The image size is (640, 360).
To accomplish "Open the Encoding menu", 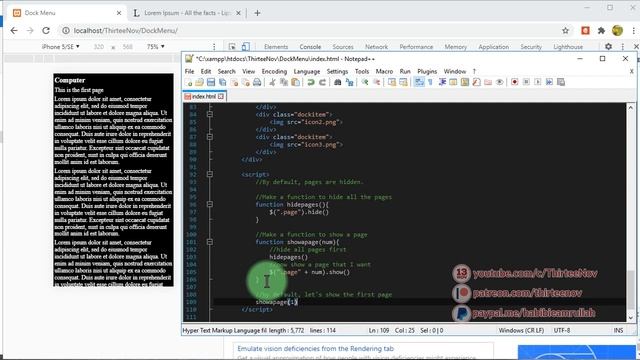I will coord(274,71).
